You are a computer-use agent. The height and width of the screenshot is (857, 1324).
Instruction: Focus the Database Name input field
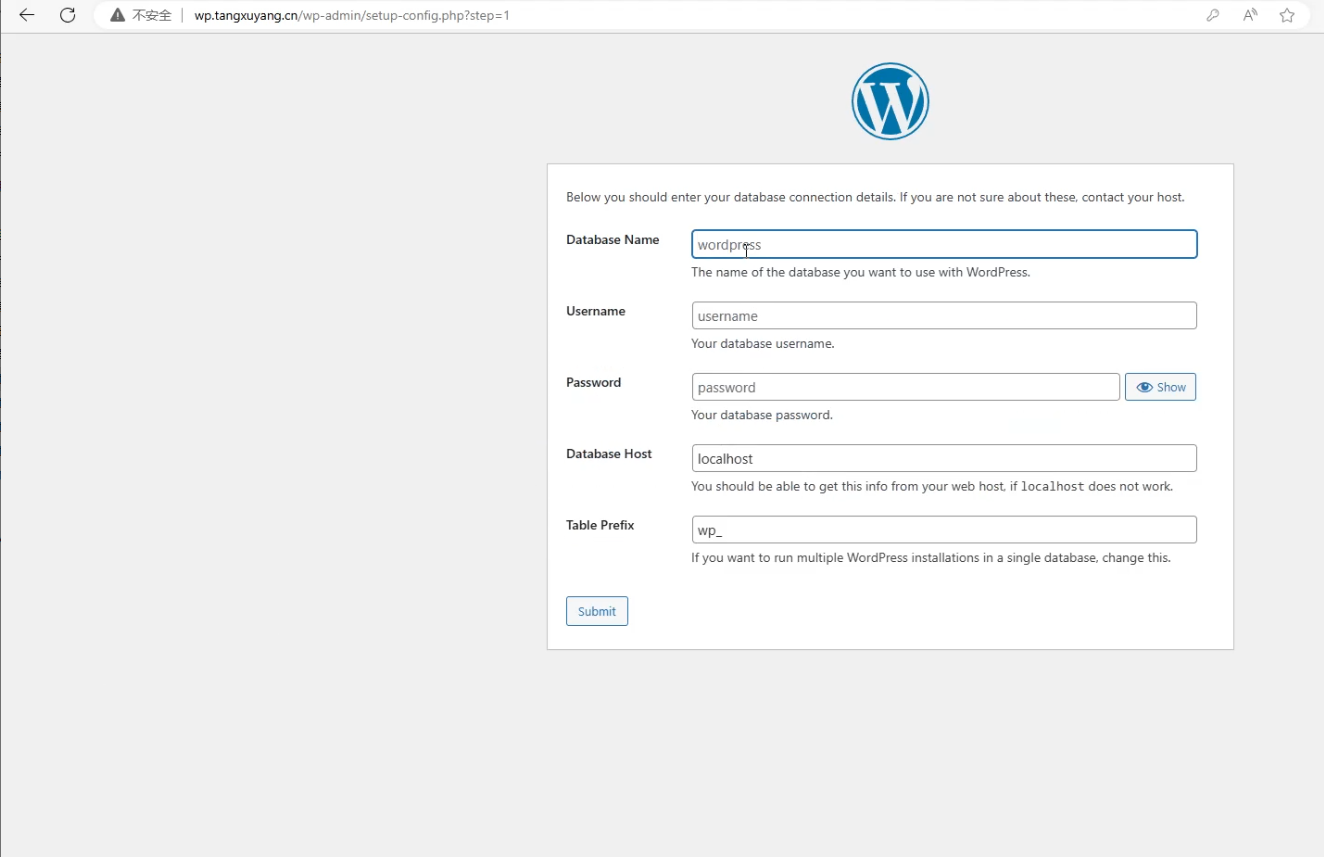[x=944, y=244]
